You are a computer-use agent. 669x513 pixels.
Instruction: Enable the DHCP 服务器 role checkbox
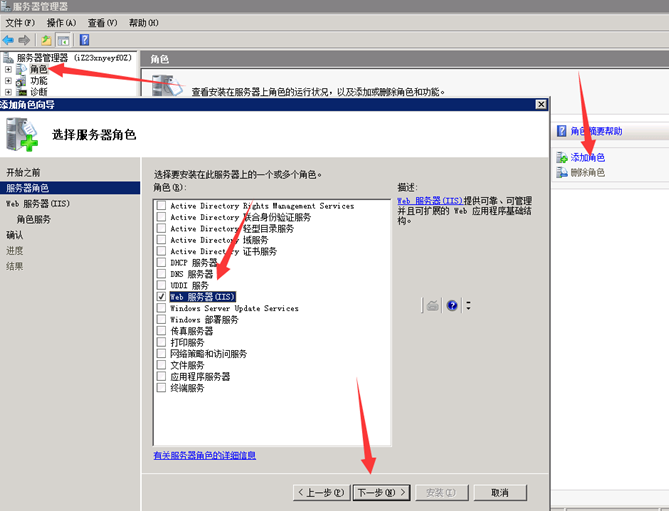161,262
